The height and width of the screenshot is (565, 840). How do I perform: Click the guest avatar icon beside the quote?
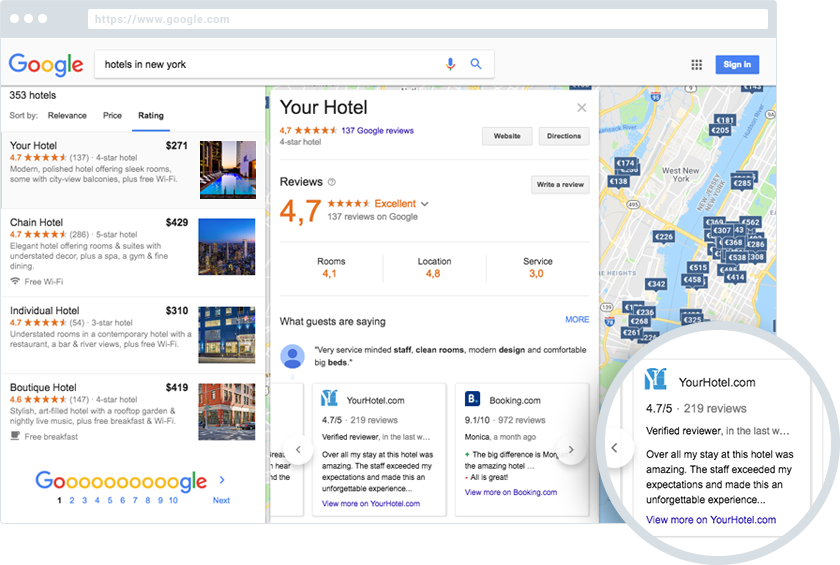[292, 356]
